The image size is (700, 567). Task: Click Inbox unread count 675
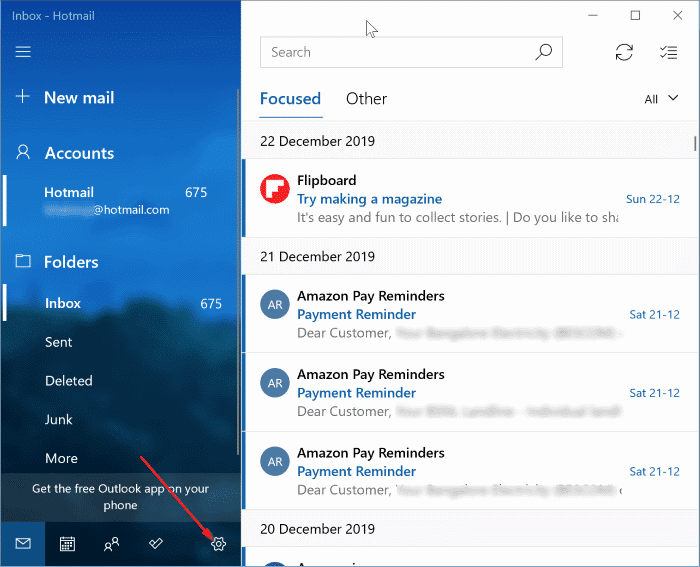coord(211,304)
